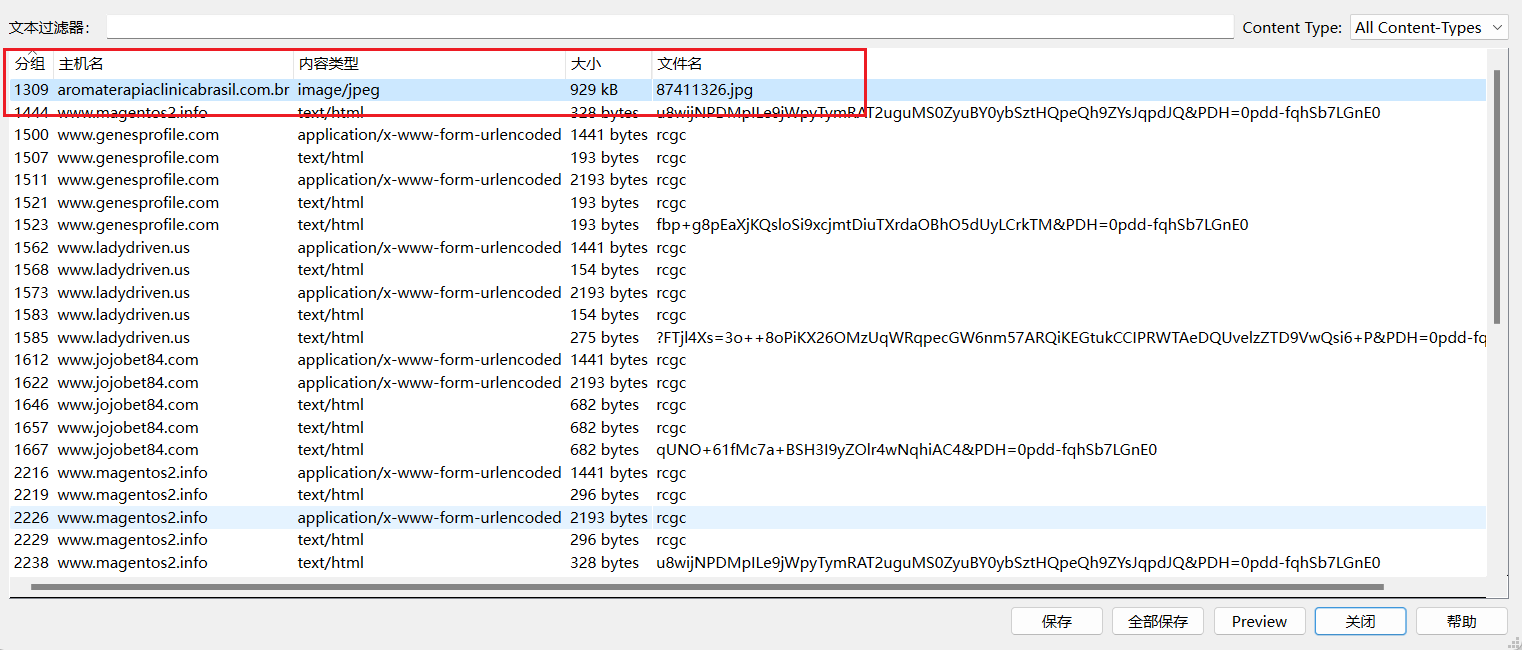Click the 文本过滤器 text filter input field
This screenshot has width=1522, height=650.
[670, 27]
